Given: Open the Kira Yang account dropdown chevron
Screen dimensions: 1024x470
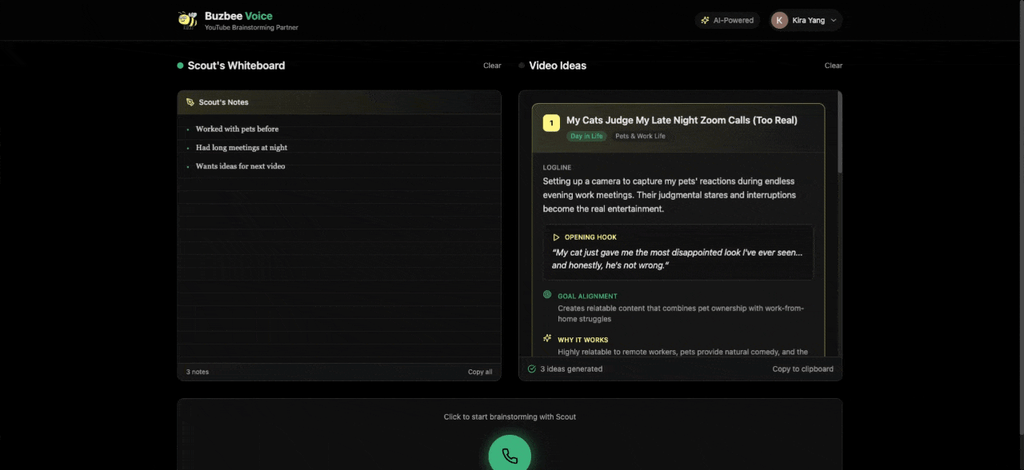Looking at the screenshot, I should point(833,20).
